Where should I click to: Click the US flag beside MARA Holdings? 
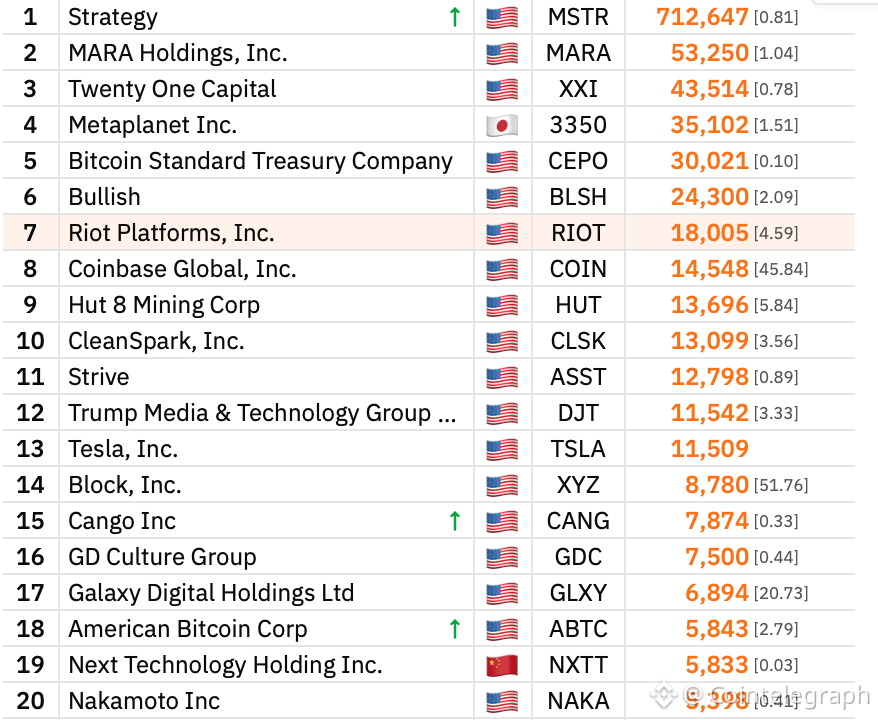click(501, 54)
